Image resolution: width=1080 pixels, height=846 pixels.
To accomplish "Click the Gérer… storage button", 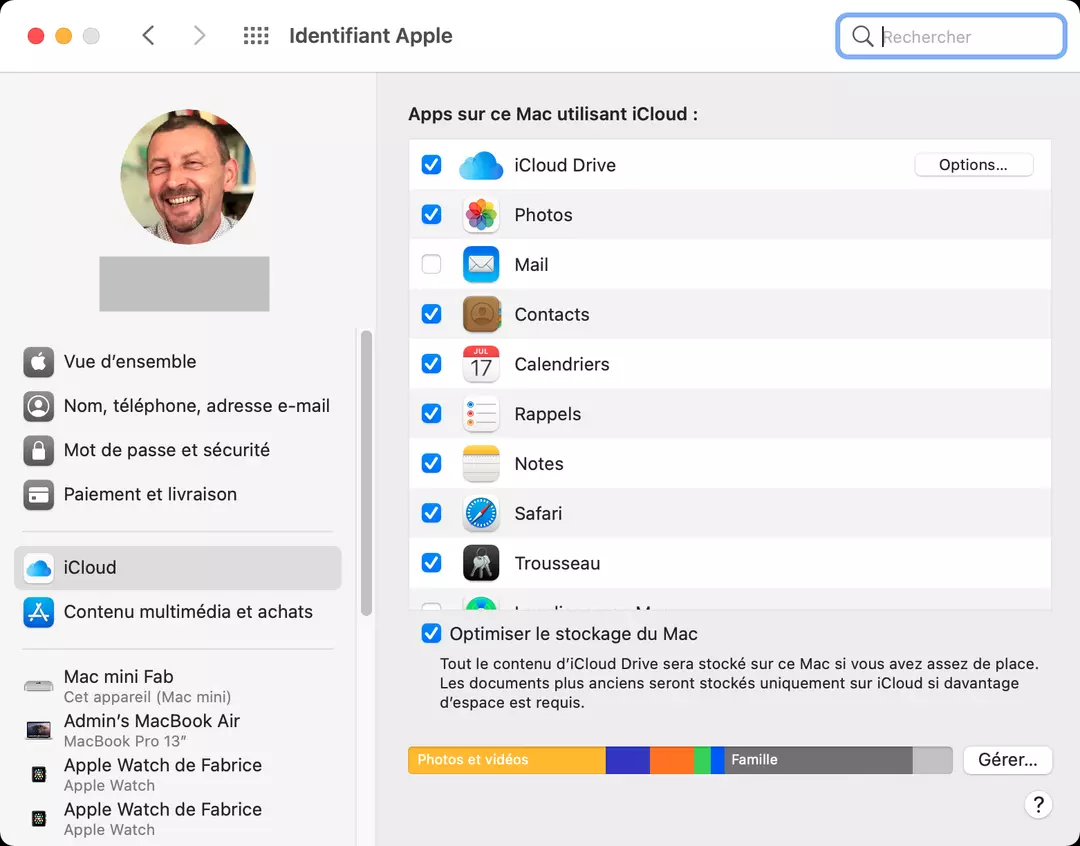I will [1007, 760].
